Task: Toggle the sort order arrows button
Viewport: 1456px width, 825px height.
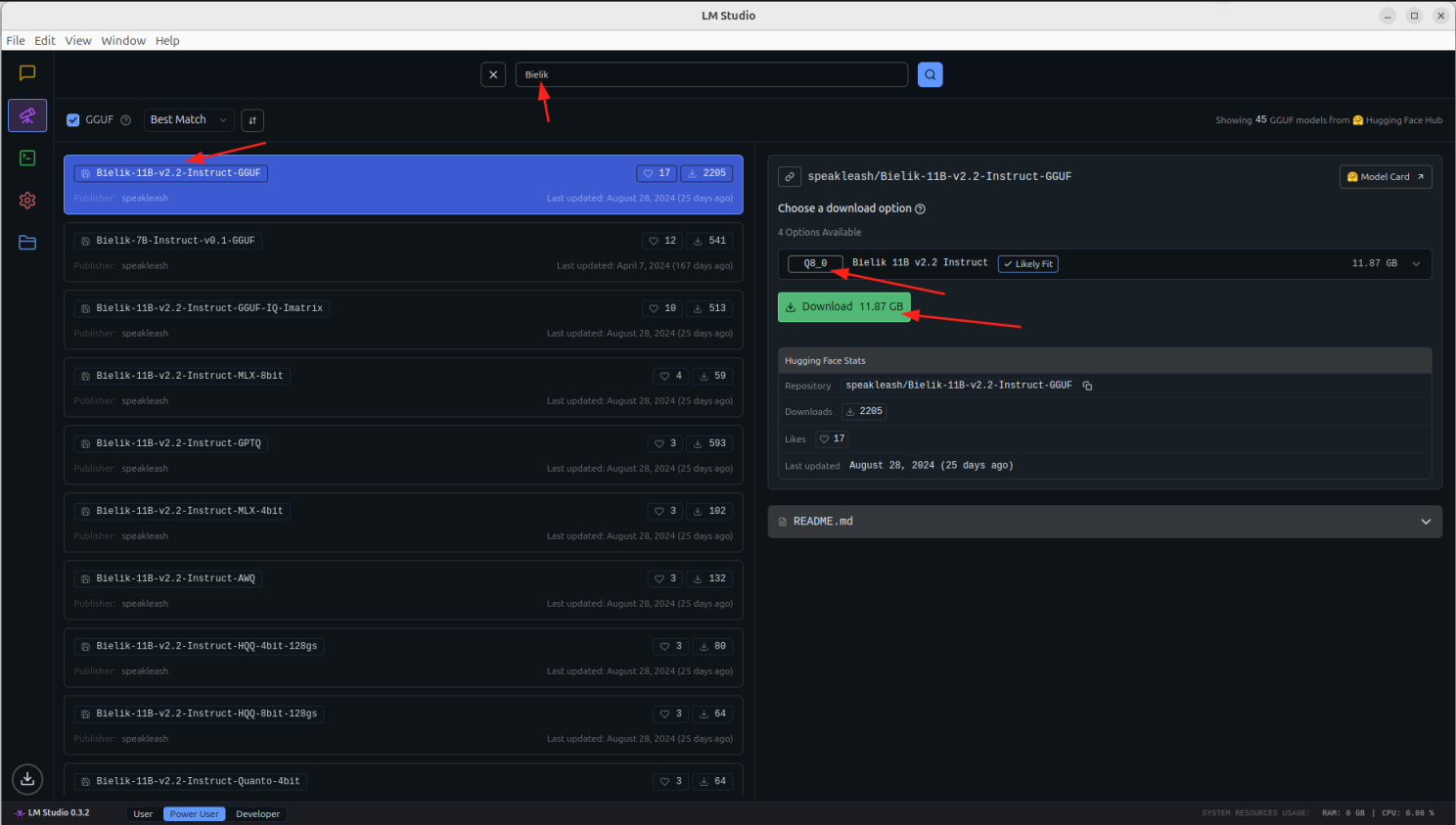Action: (252, 120)
